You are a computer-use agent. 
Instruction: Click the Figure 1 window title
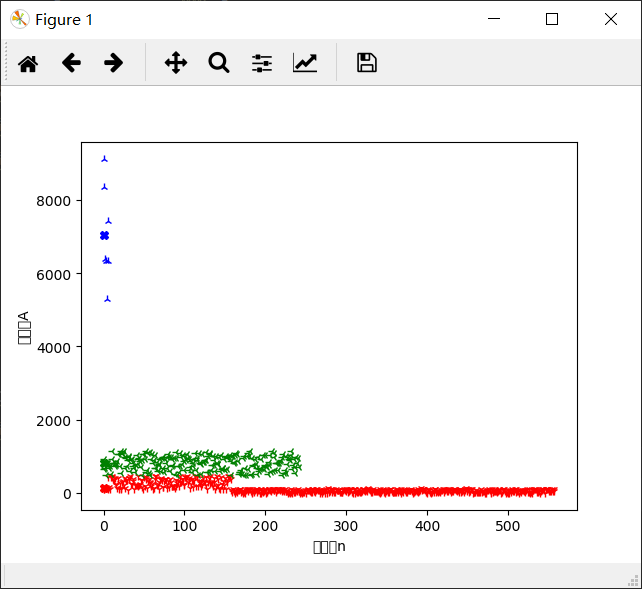click(x=64, y=20)
